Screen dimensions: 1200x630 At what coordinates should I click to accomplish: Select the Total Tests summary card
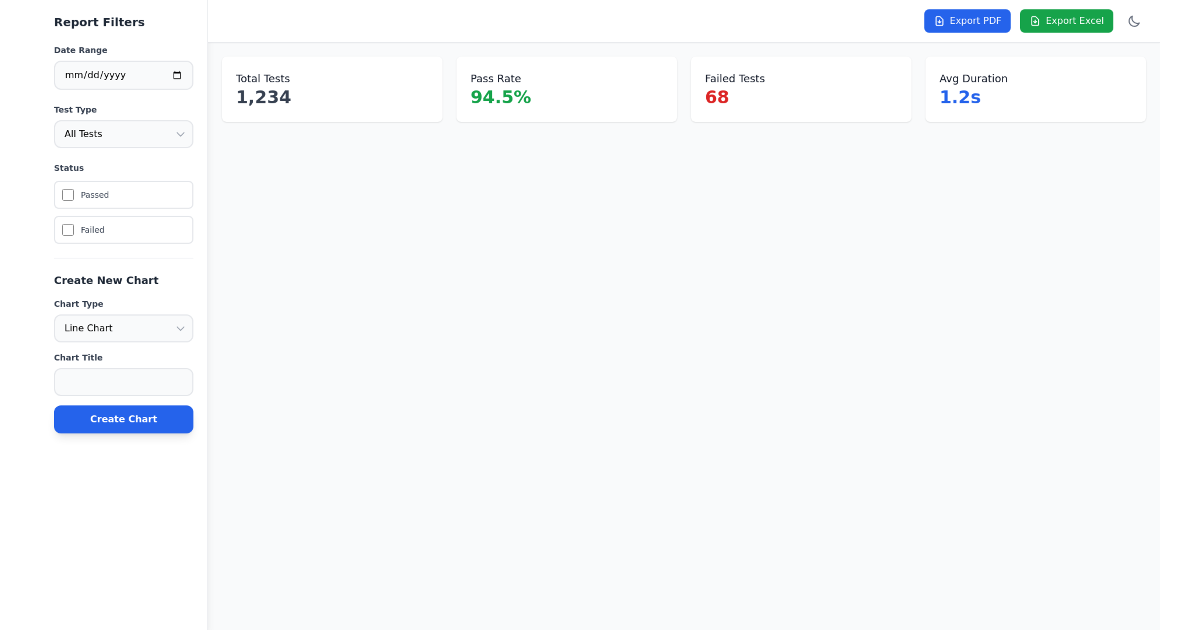click(332, 89)
